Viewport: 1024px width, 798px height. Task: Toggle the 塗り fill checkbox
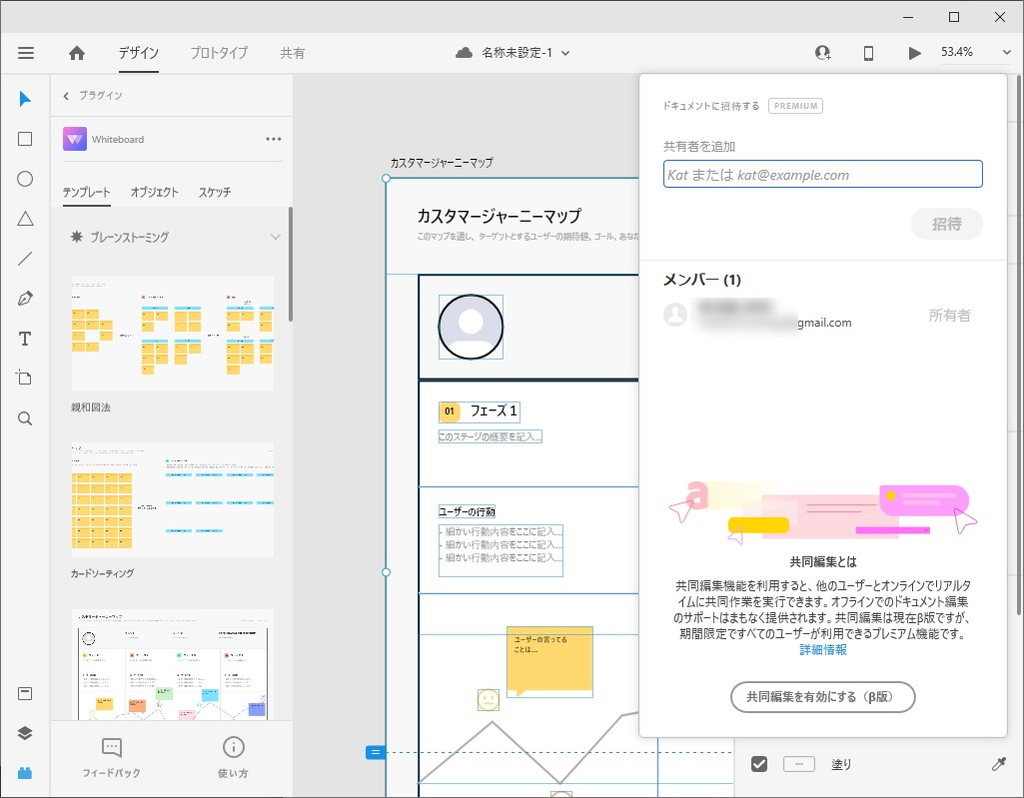[759, 763]
